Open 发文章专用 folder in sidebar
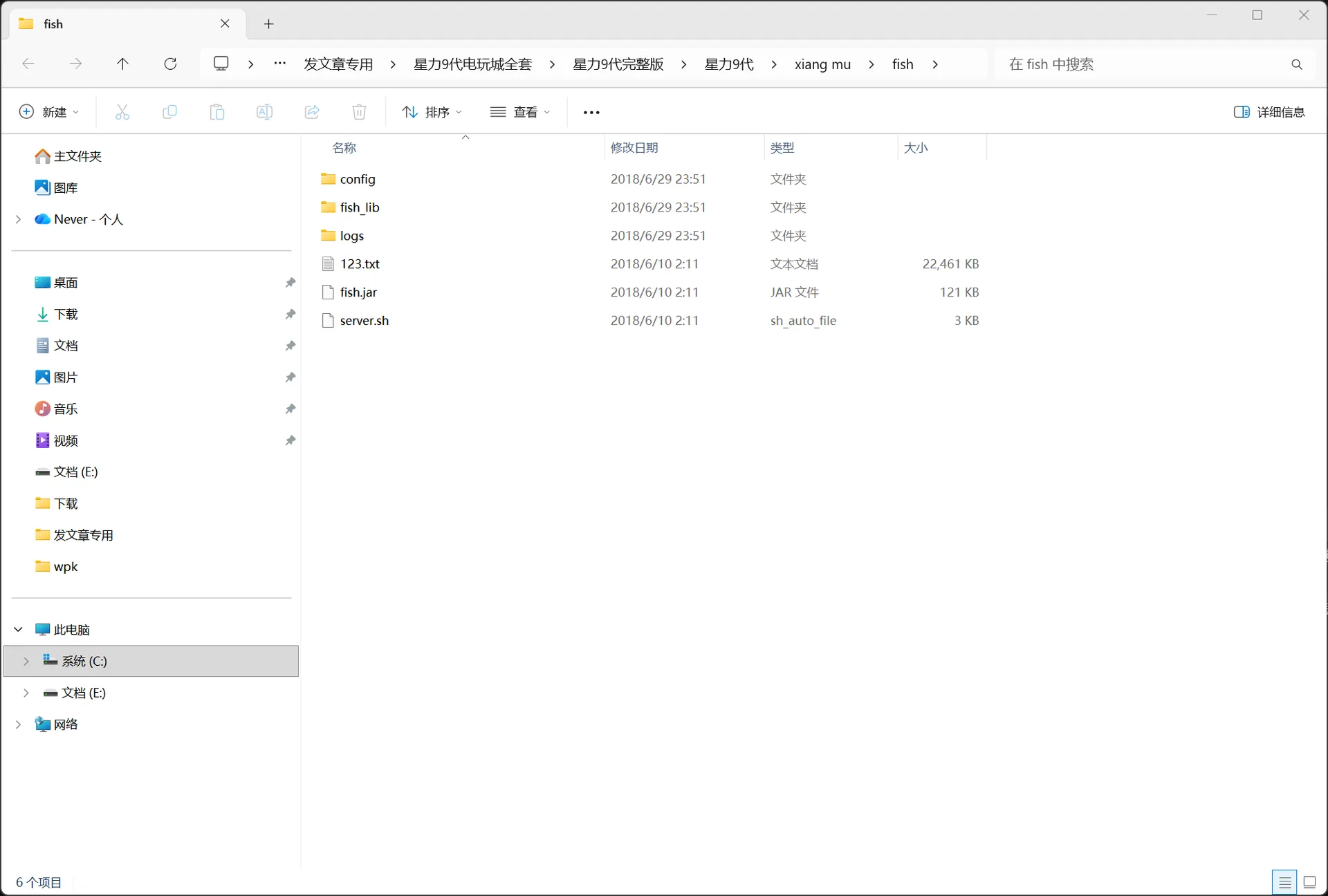Viewport: 1328px width, 896px height. [x=74, y=535]
